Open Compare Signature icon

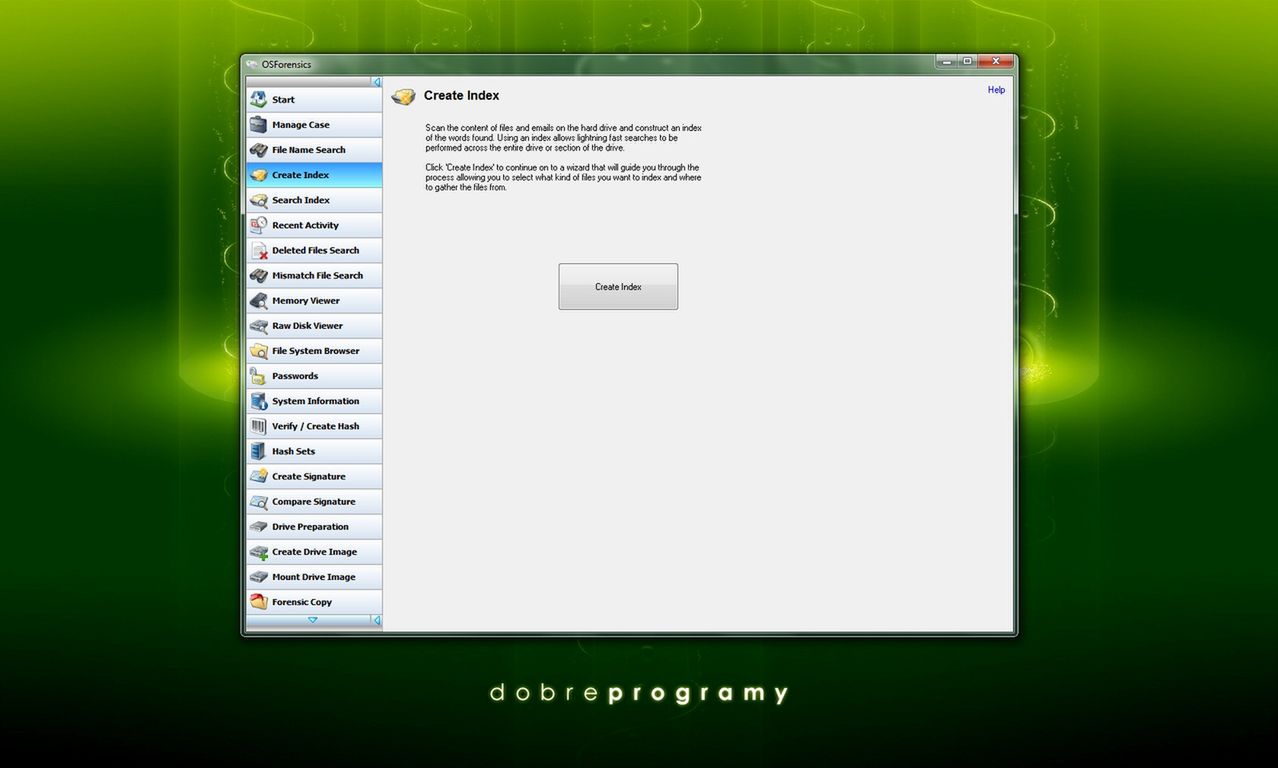tap(259, 501)
